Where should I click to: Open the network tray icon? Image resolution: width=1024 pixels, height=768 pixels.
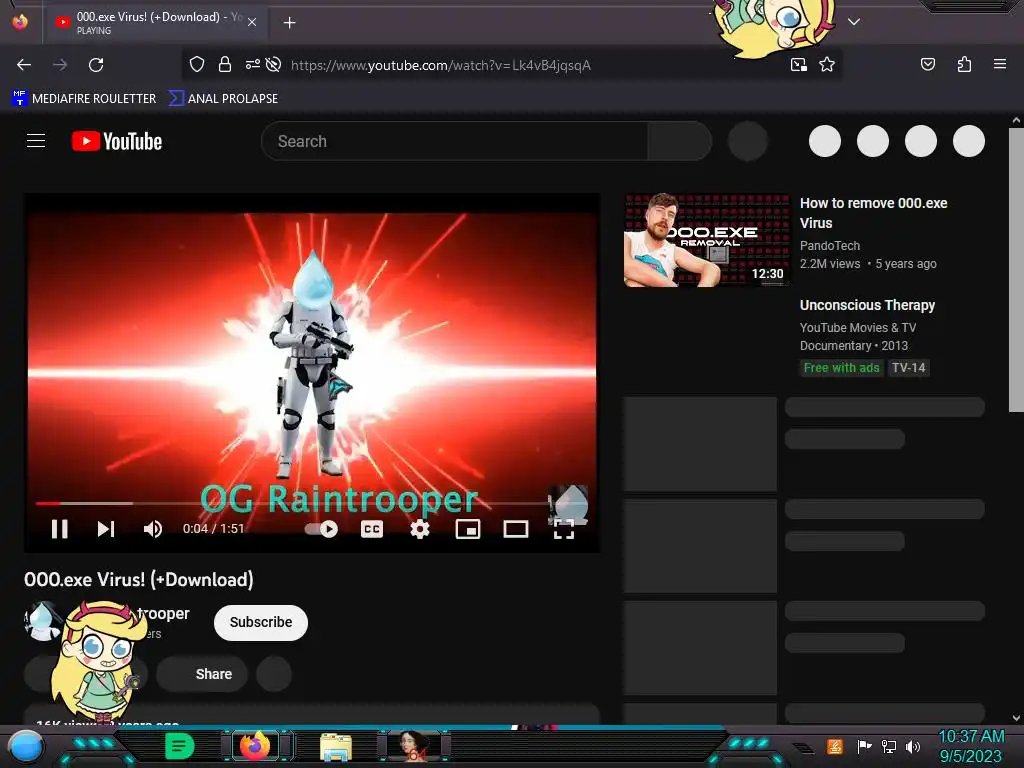[889, 746]
